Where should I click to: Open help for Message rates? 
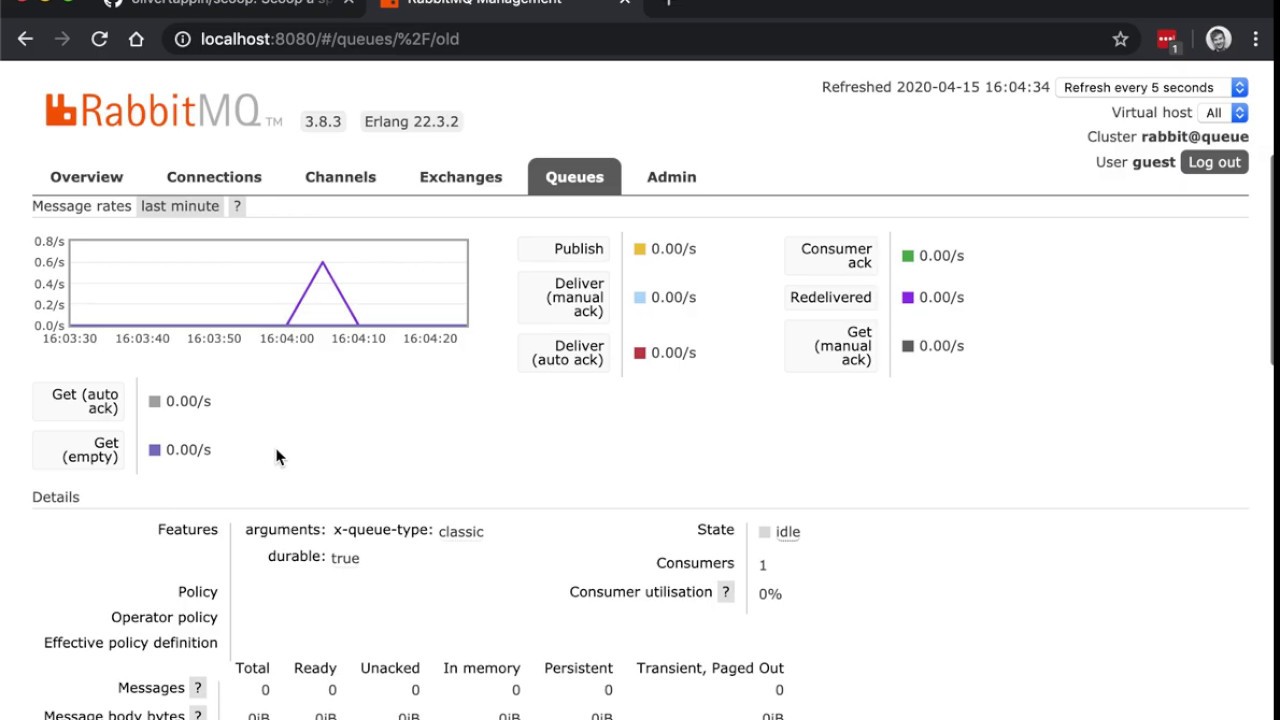(237, 206)
